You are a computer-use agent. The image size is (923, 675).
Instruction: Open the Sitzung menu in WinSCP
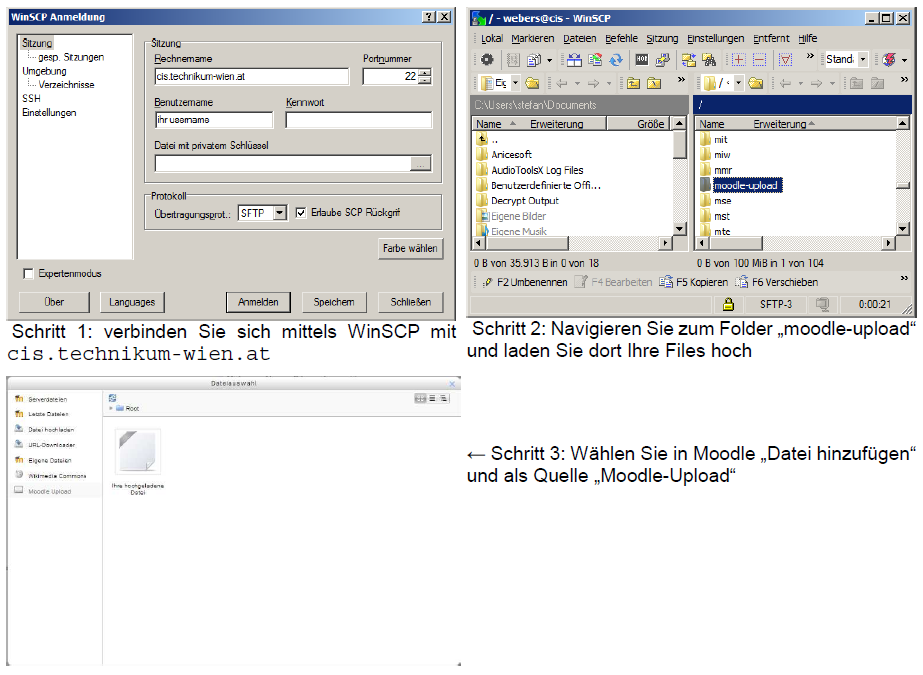point(661,38)
